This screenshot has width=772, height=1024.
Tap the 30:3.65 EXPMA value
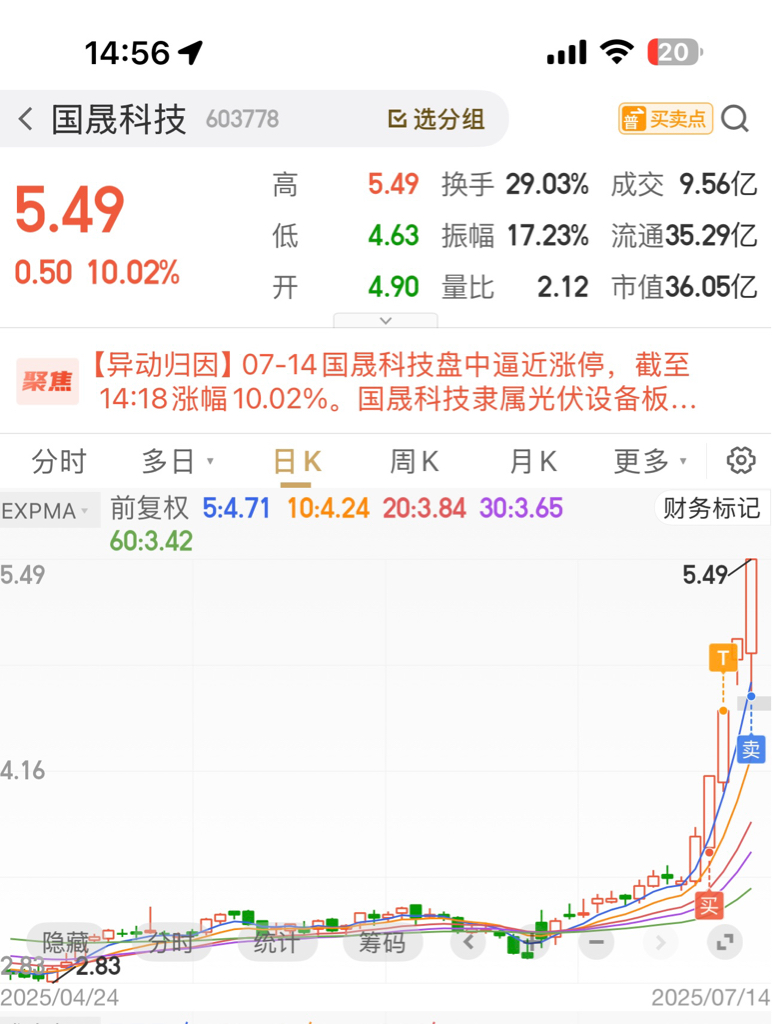click(521, 508)
